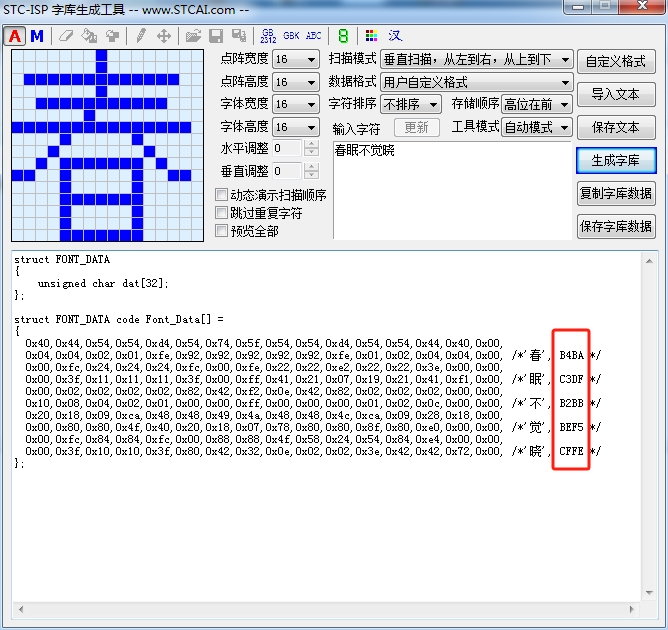Click the 保存字库数据 button

[x=616, y=227]
